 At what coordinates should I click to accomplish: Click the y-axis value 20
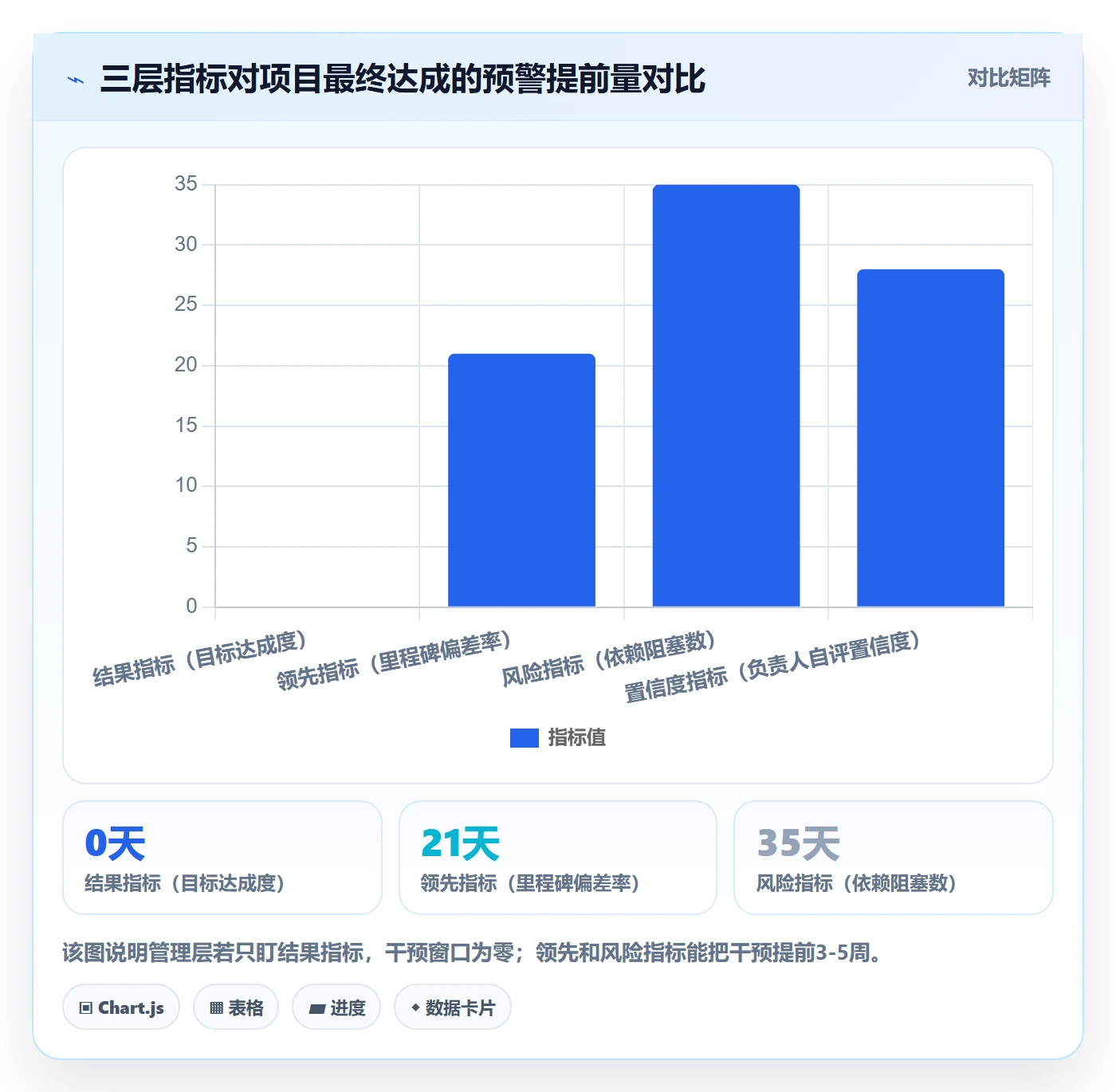[186, 365]
